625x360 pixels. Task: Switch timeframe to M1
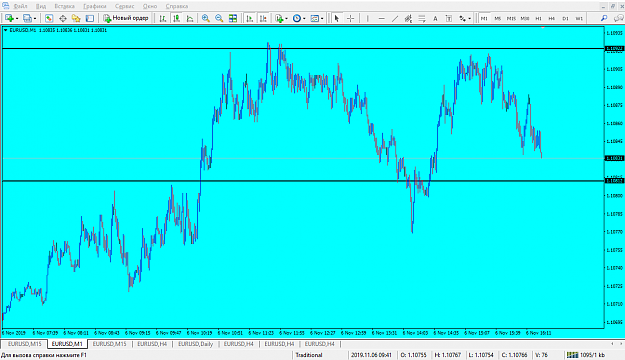click(484, 18)
